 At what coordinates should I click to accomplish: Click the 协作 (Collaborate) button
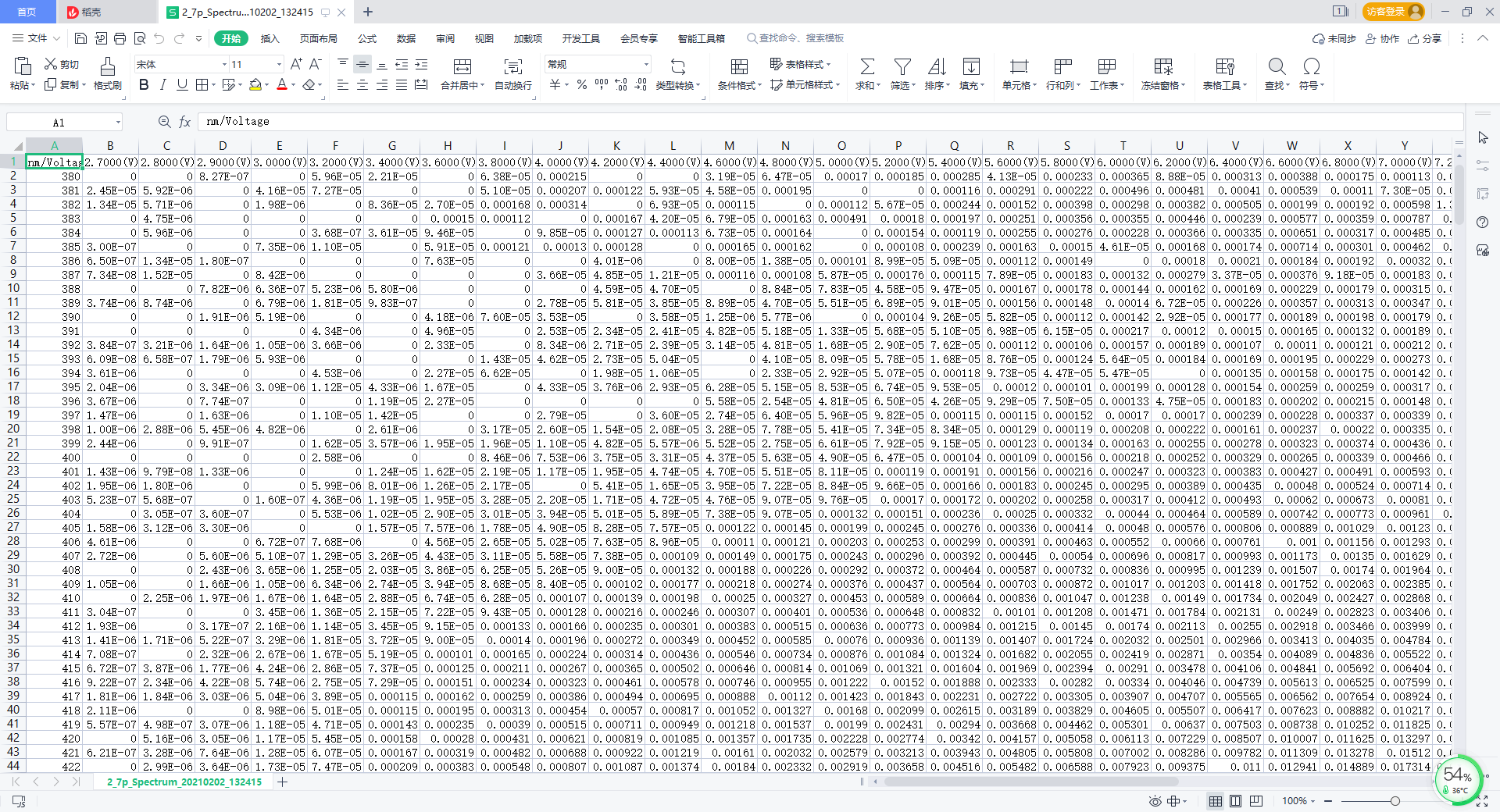pyautogui.click(x=1383, y=38)
